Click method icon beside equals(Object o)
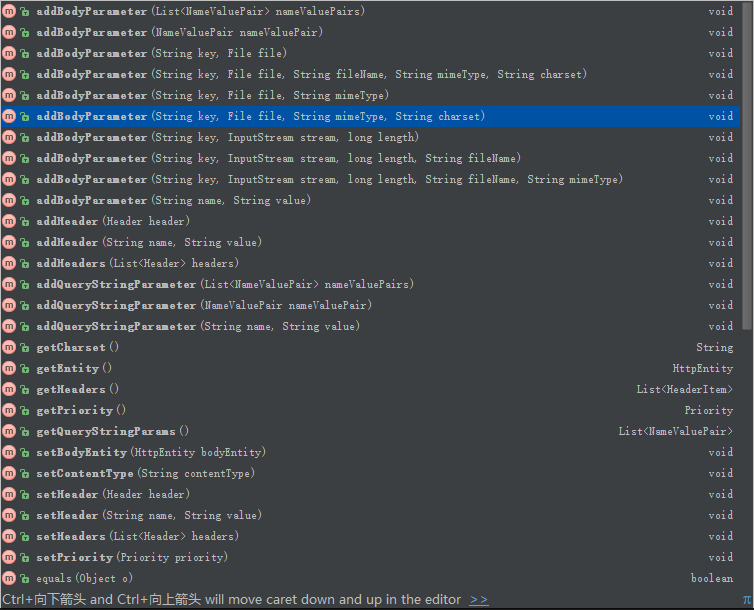 click(9, 578)
